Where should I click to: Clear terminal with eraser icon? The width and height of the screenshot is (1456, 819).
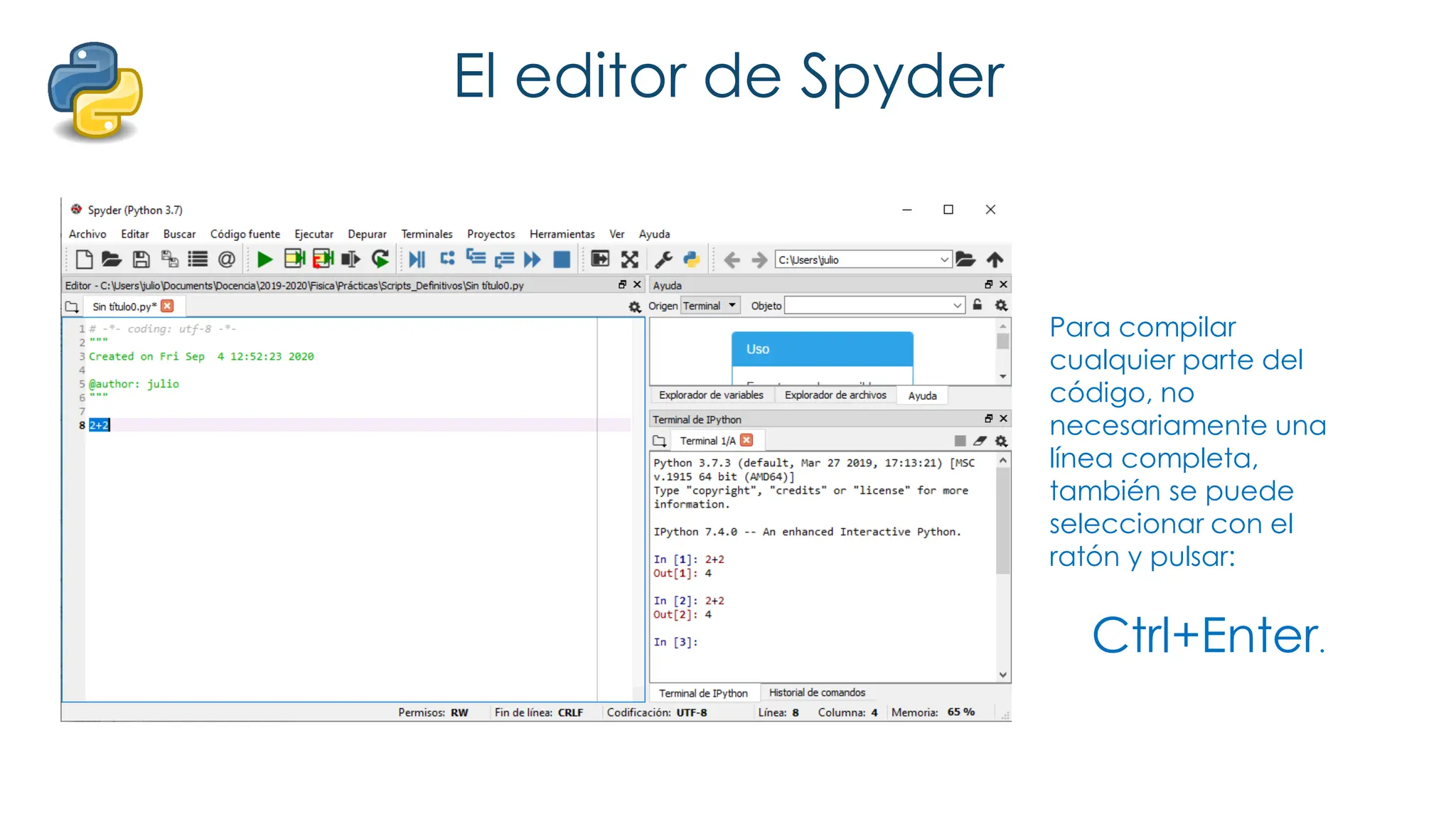980,441
